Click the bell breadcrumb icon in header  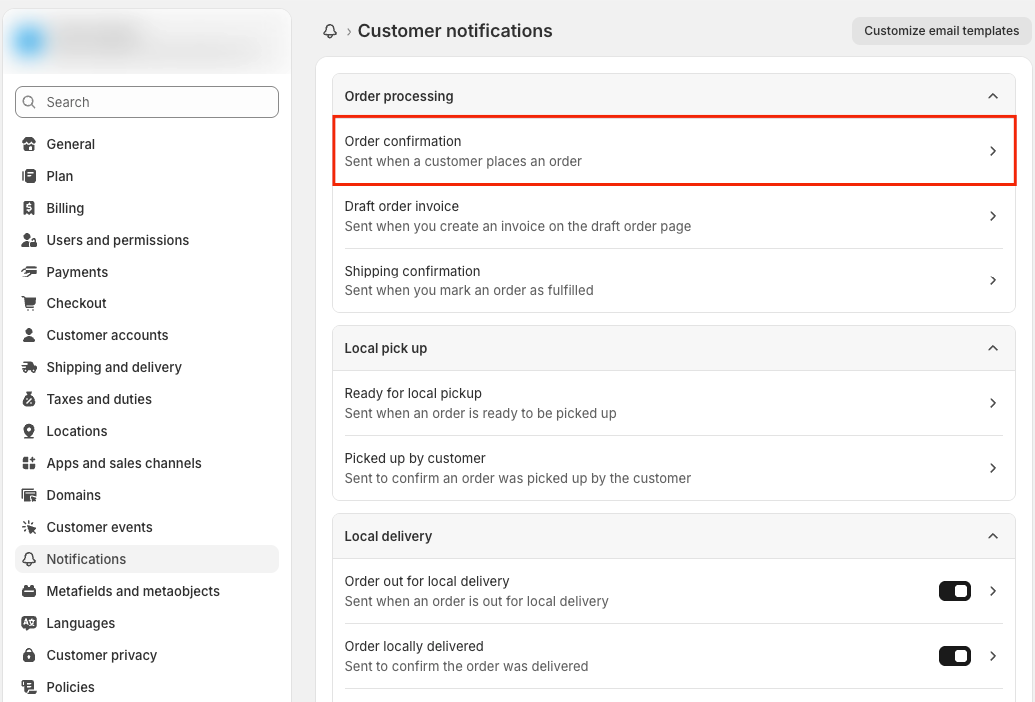point(330,31)
